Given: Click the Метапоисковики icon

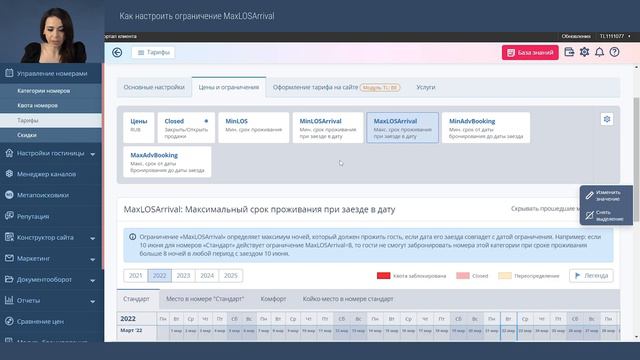Looking at the screenshot, I should point(9,195).
